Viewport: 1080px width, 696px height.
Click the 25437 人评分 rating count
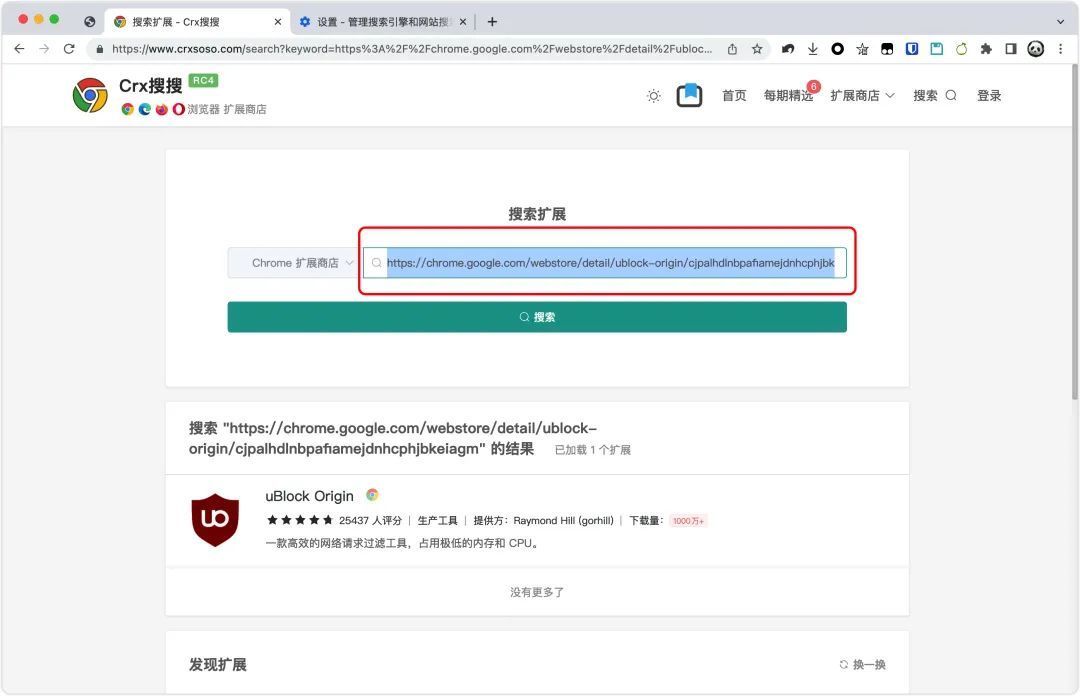[370, 520]
